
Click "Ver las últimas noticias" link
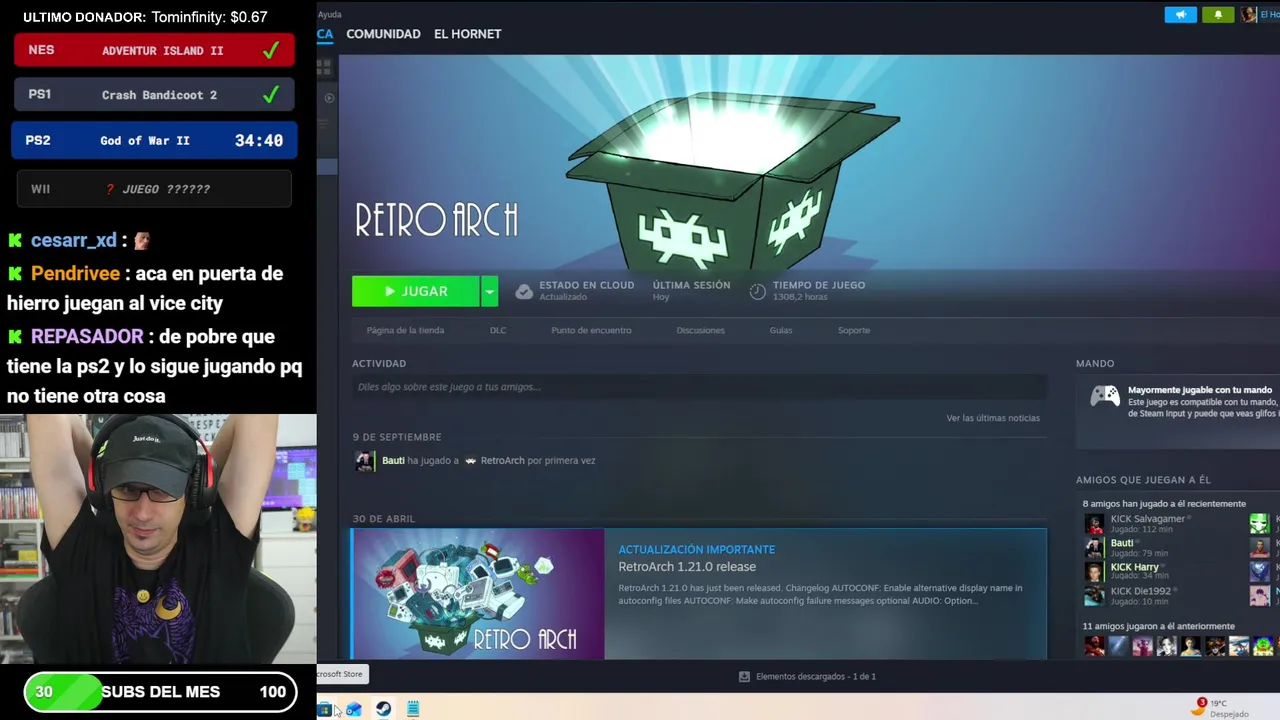tap(993, 418)
